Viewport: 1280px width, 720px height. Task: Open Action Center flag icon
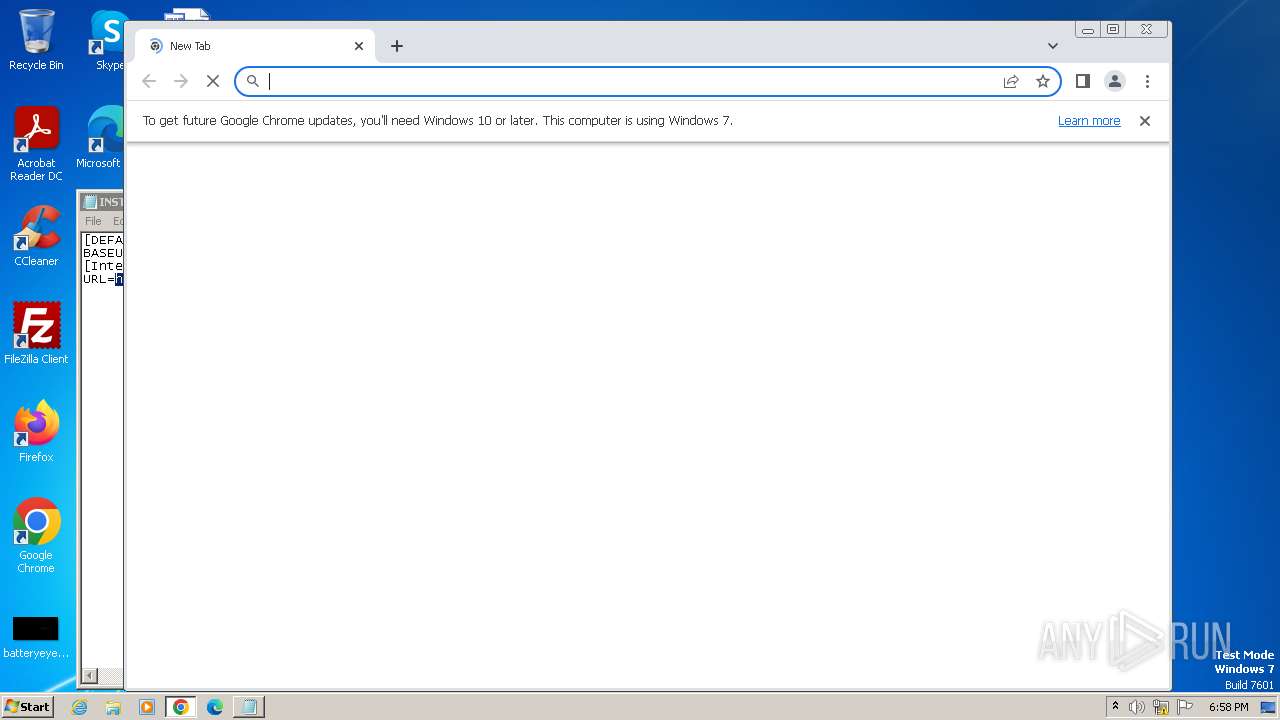1185,707
